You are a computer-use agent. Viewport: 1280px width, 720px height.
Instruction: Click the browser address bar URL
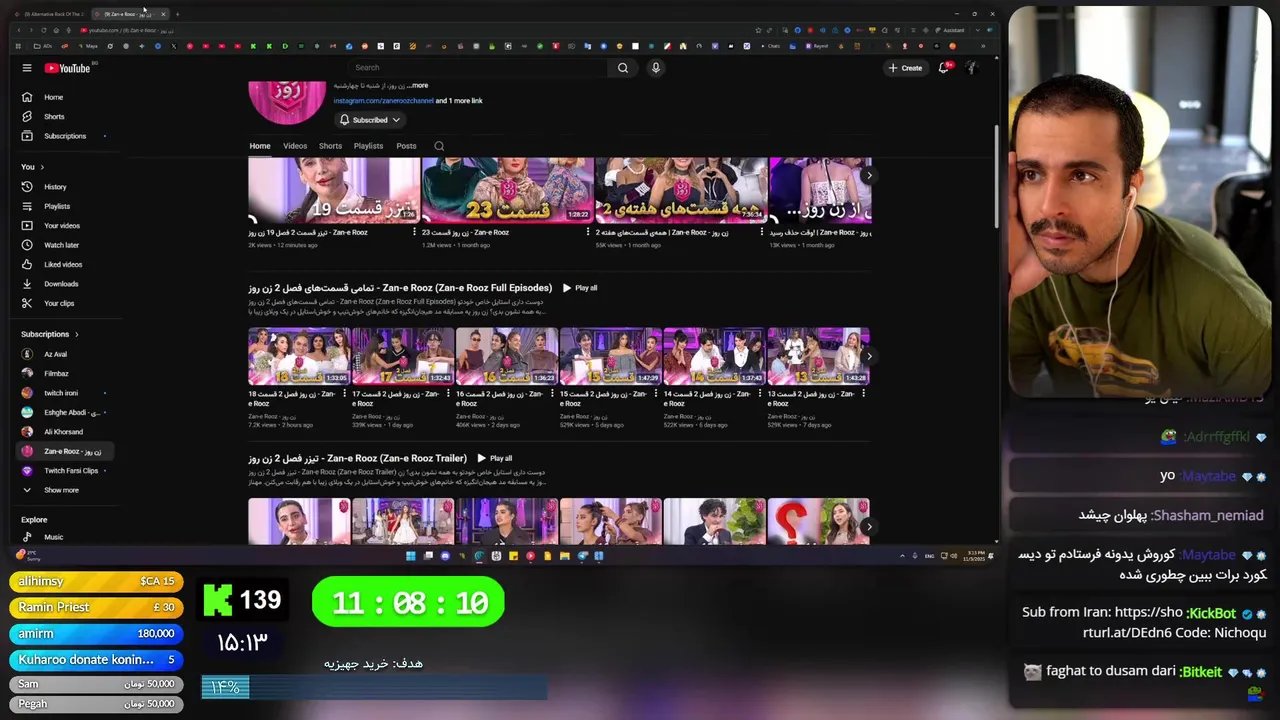pos(125,30)
